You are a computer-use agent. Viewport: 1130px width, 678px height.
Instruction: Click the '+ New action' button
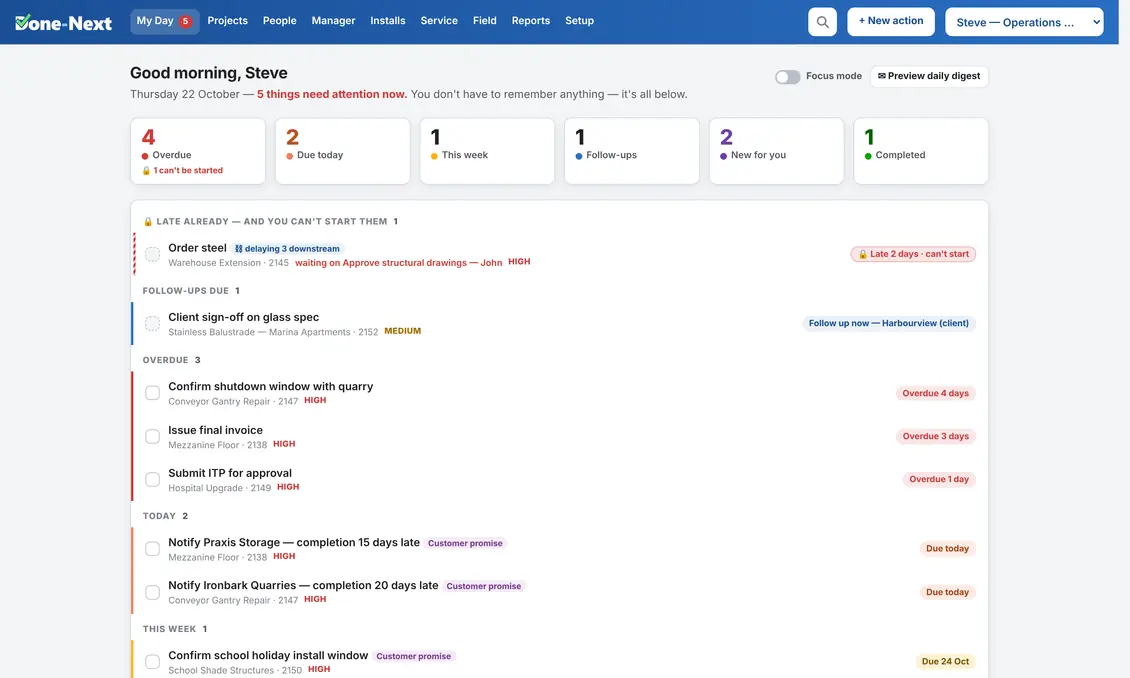(x=891, y=22)
